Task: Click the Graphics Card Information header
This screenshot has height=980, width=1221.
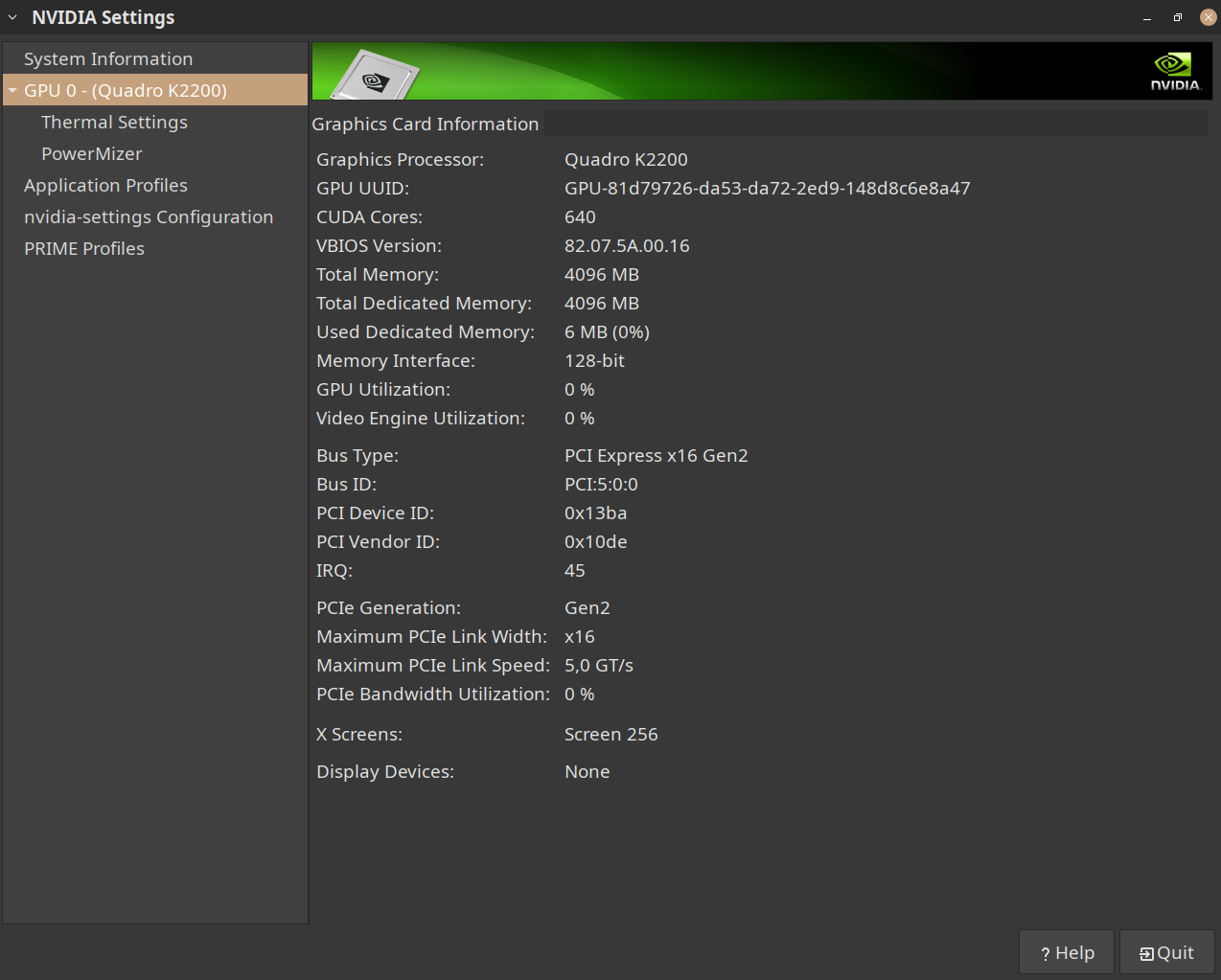Action: (x=425, y=124)
